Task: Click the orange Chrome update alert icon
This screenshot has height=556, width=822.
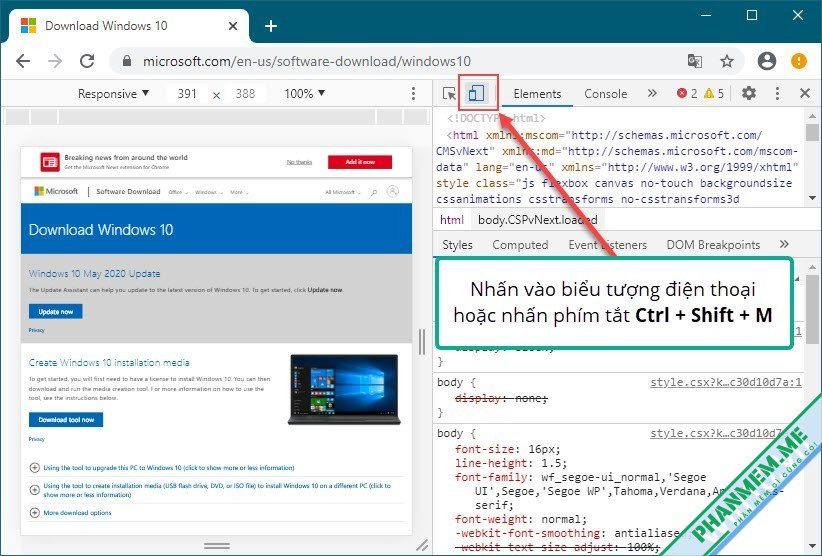Action: pyautogui.click(x=798, y=61)
